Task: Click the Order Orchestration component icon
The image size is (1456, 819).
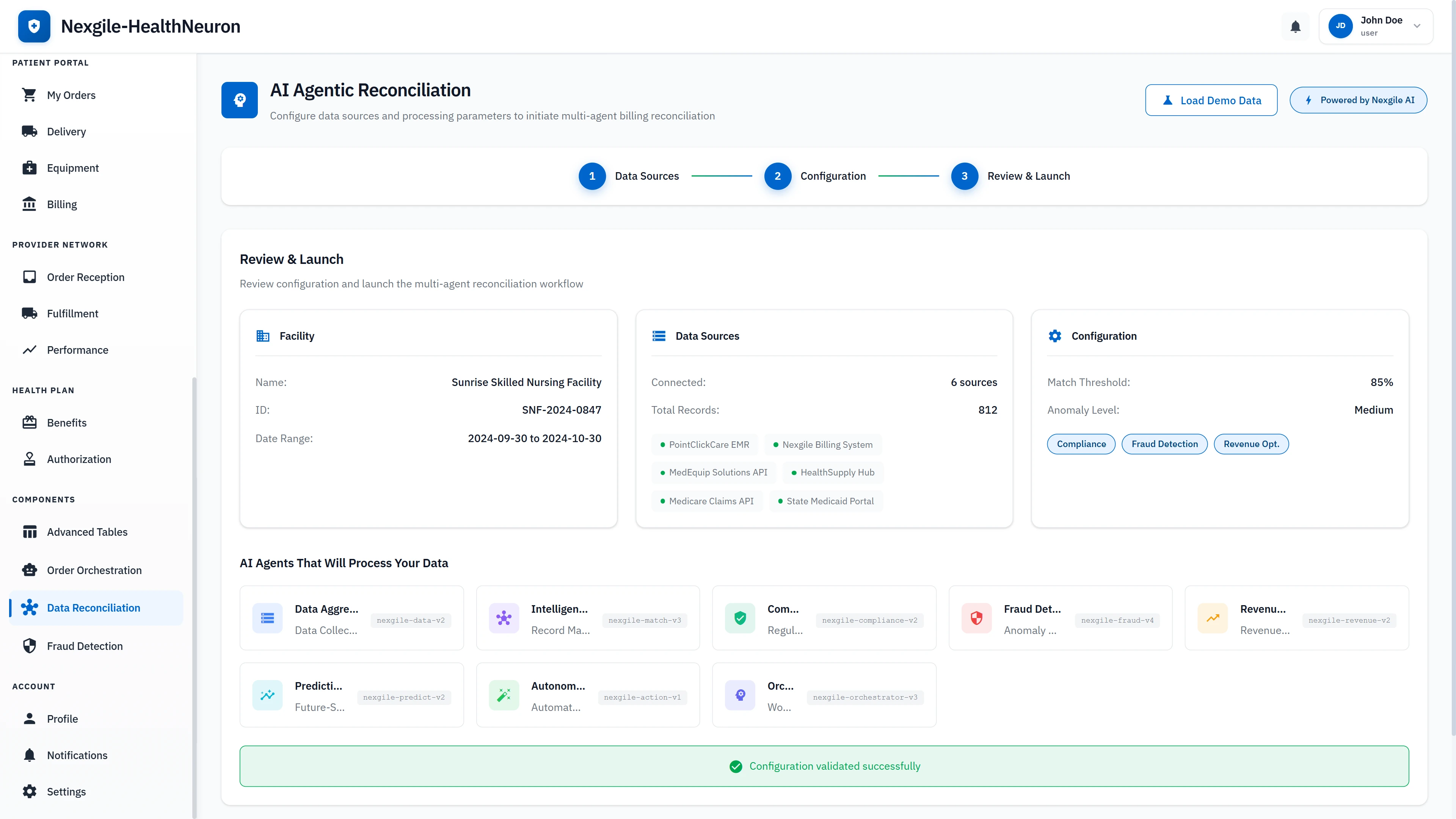Action: click(30, 570)
